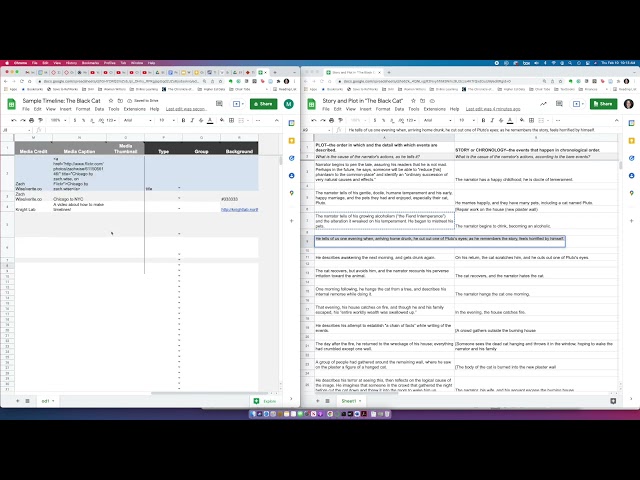
Task: Open font size dropdown in Story and Plot
Action: pyautogui.click(x=467, y=120)
